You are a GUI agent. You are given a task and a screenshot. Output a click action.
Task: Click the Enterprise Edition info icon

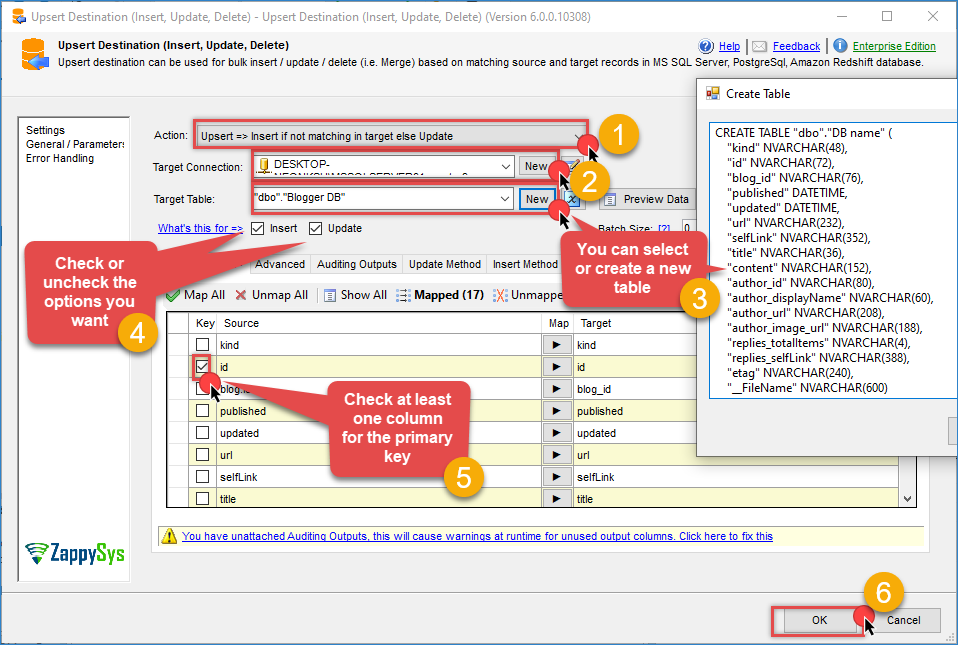(x=840, y=46)
